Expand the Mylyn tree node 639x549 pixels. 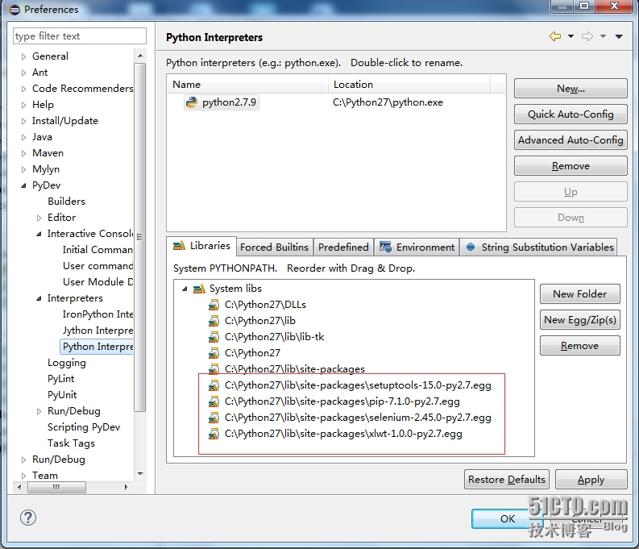pyautogui.click(x=24, y=170)
